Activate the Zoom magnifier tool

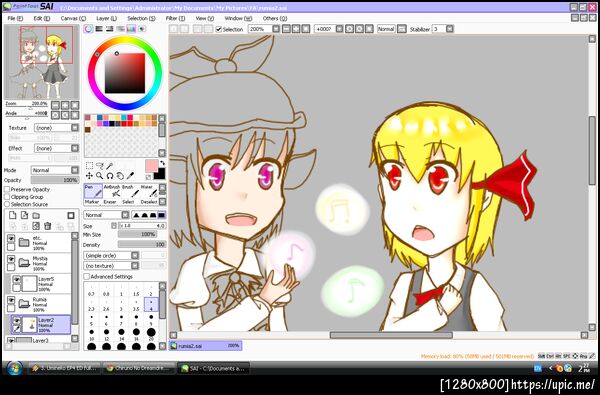[99, 176]
